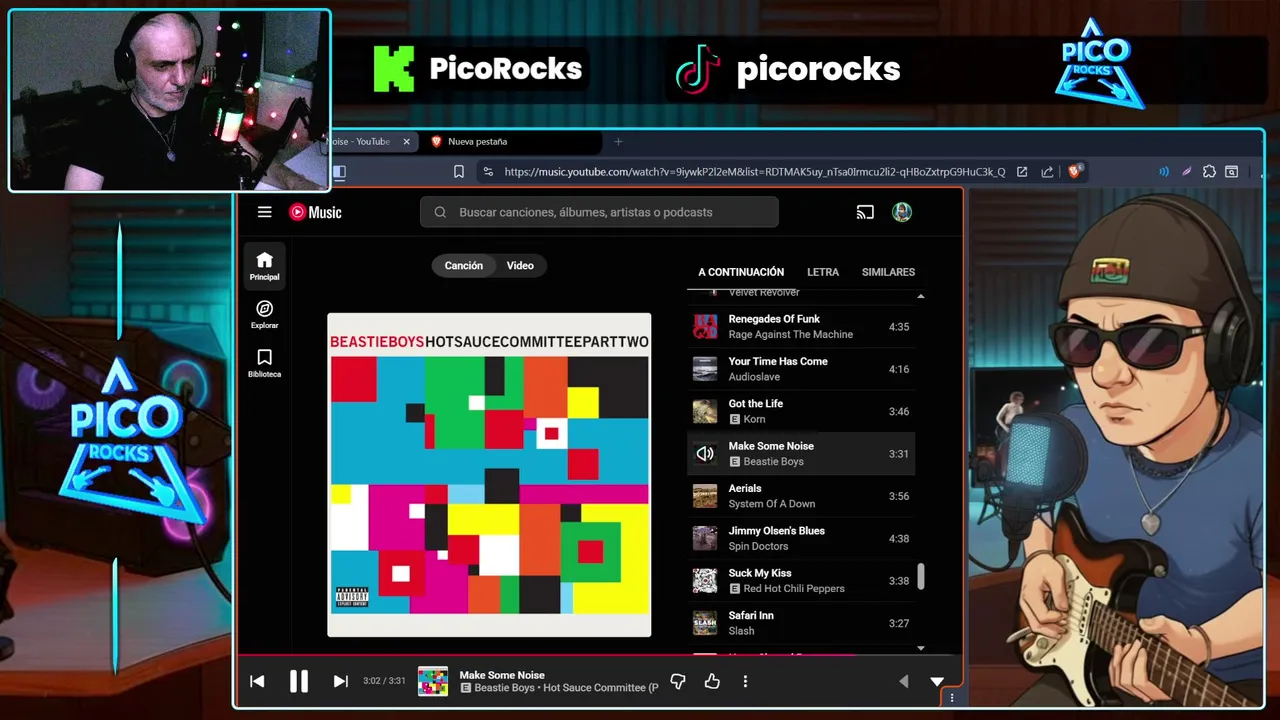Click Red Hot Chili Peppers artist link
The height and width of the screenshot is (720, 1280).
pyautogui.click(x=794, y=589)
